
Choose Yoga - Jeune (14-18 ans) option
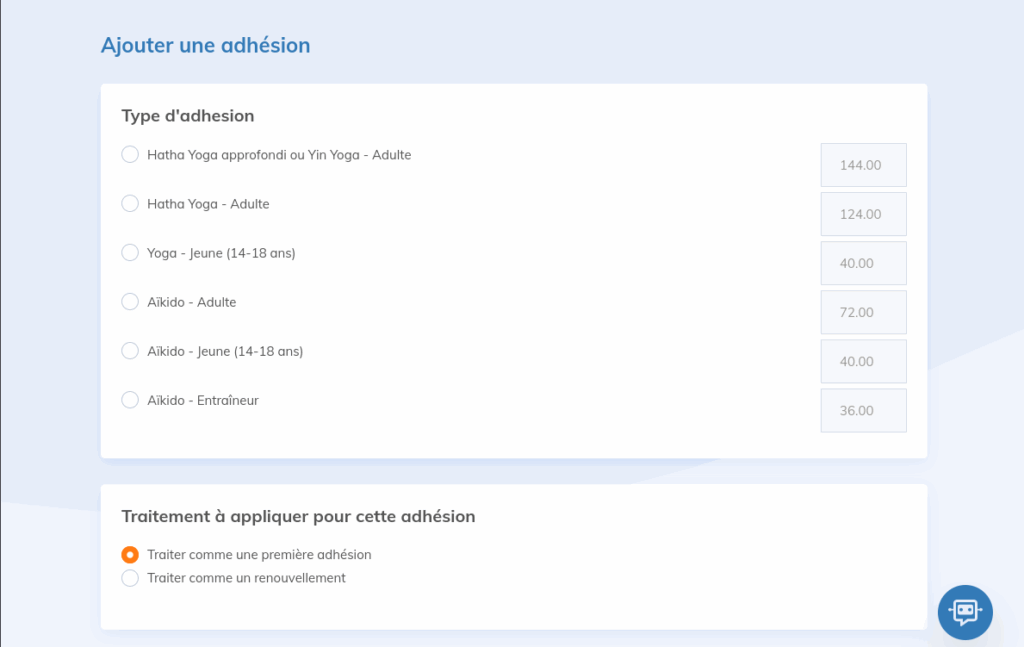click(130, 253)
